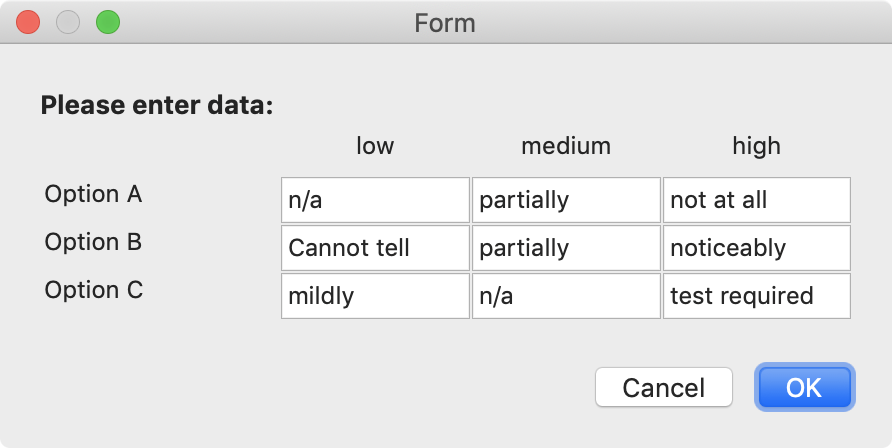This screenshot has width=892, height=448.
Task: Click the 'Option A' row label
Action: tap(93, 194)
